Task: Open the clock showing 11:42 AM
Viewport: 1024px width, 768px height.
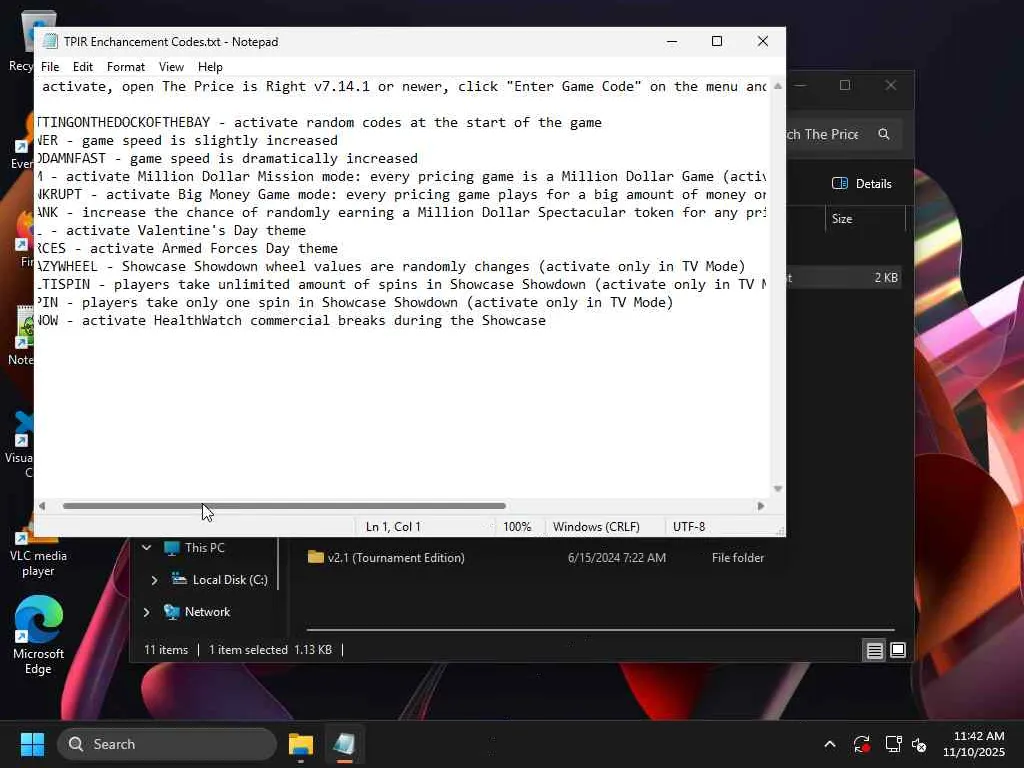Action: point(973,744)
